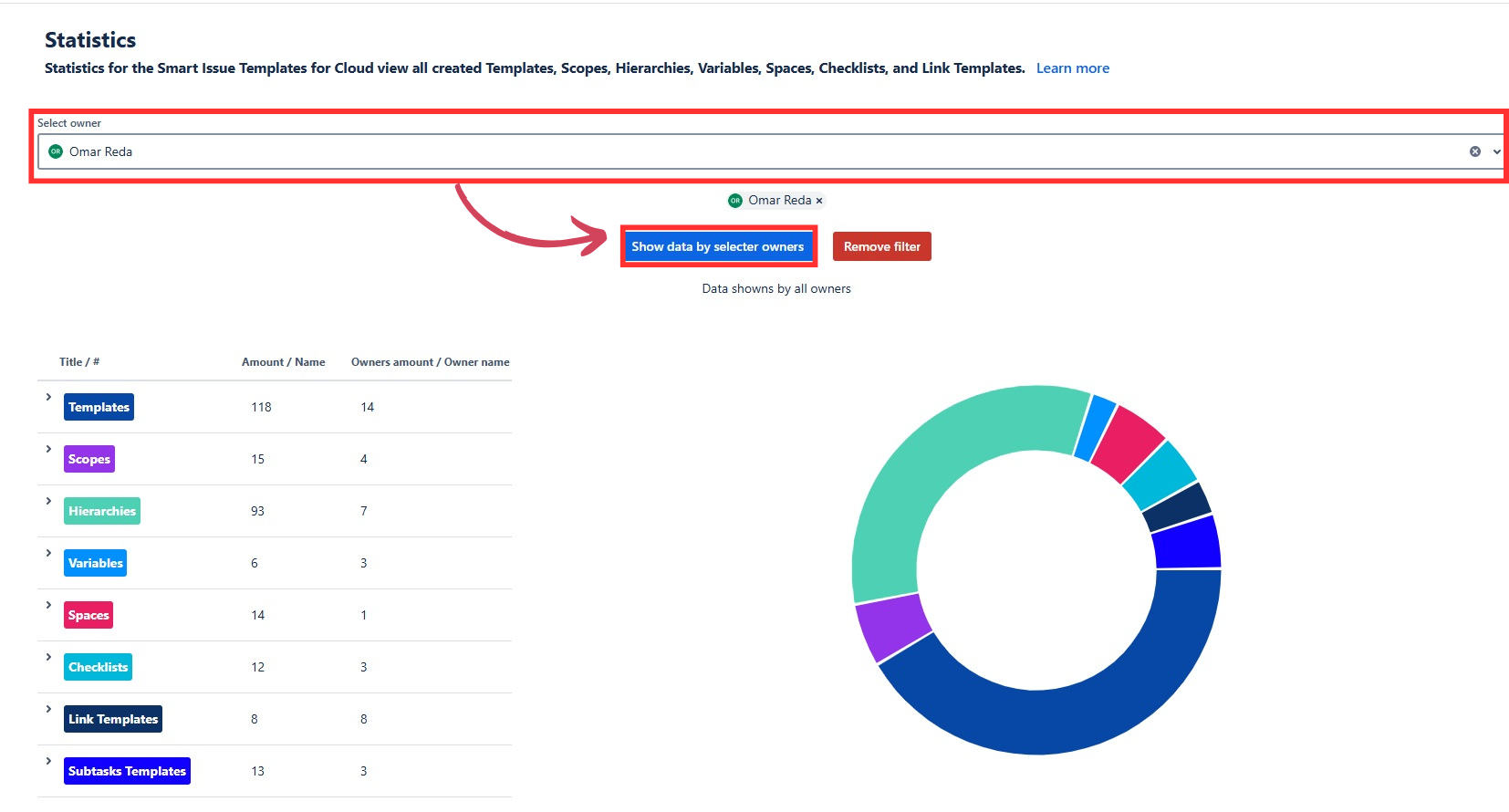Click Show data by selecter owners button
Viewport: 1509px width, 812px height.
(x=718, y=246)
